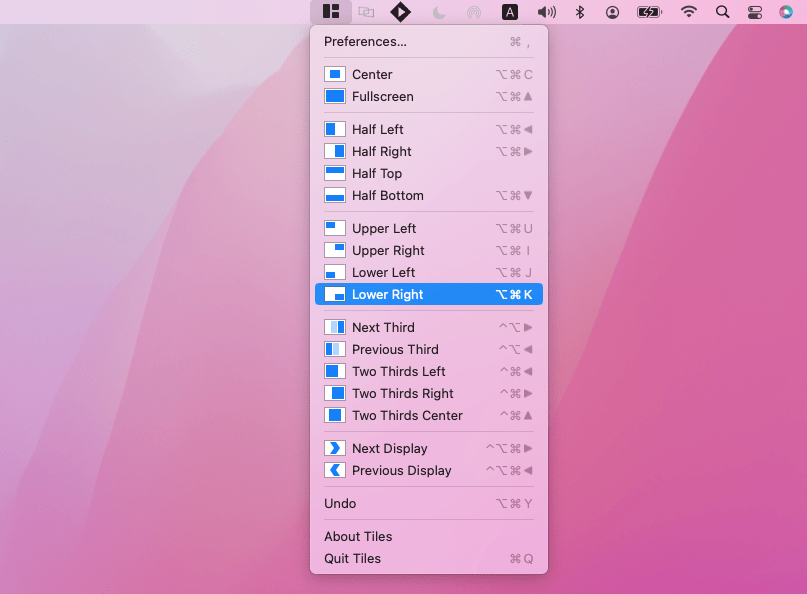This screenshot has height=594, width=807.
Task: Click the input source A icon
Action: (x=510, y=12)
